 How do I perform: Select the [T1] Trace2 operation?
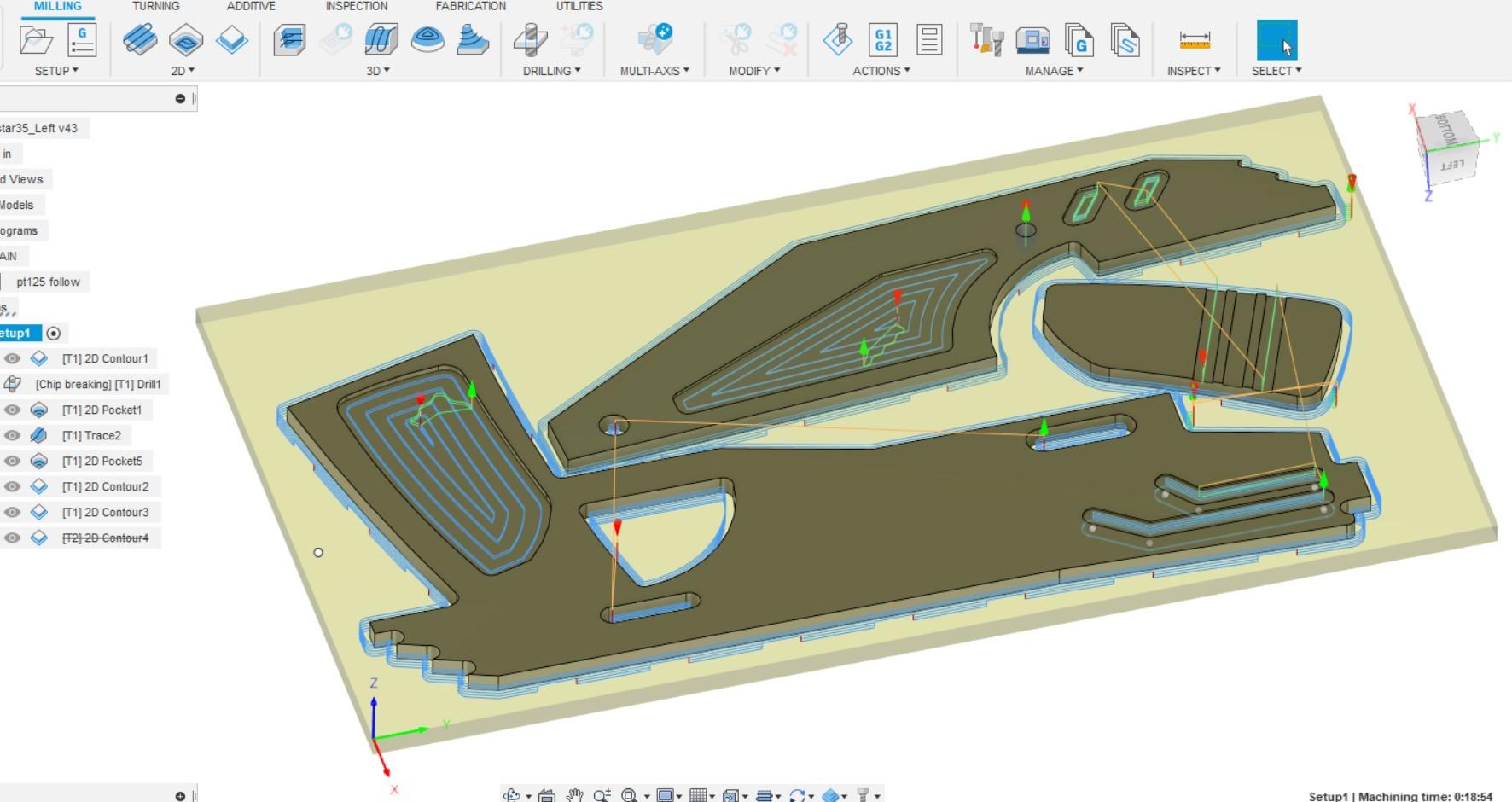(91, 435)
